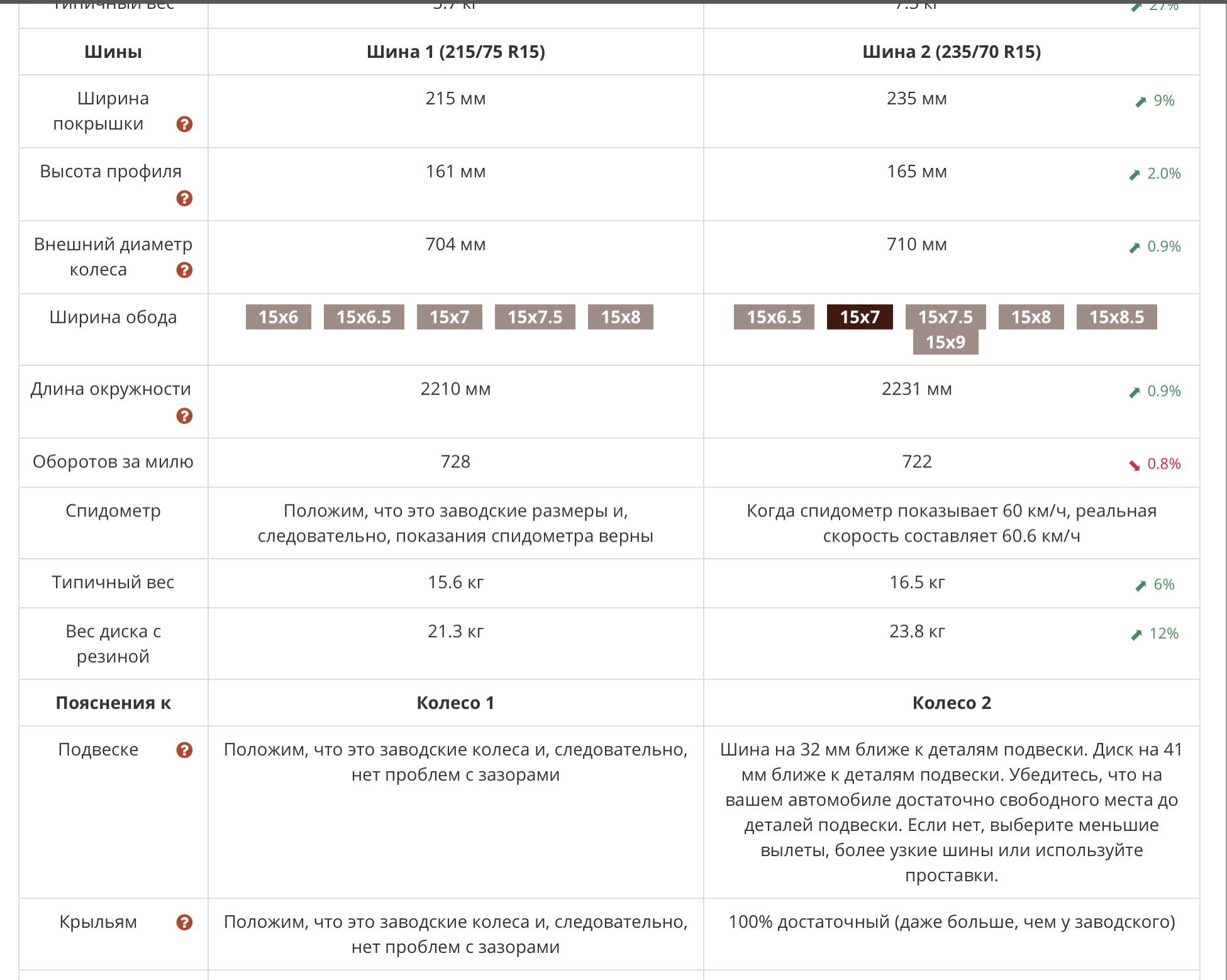Click the 704 мм diameter value
Image resolution: width=1227 pixels, height=980 pixels.
pos(456,245)
